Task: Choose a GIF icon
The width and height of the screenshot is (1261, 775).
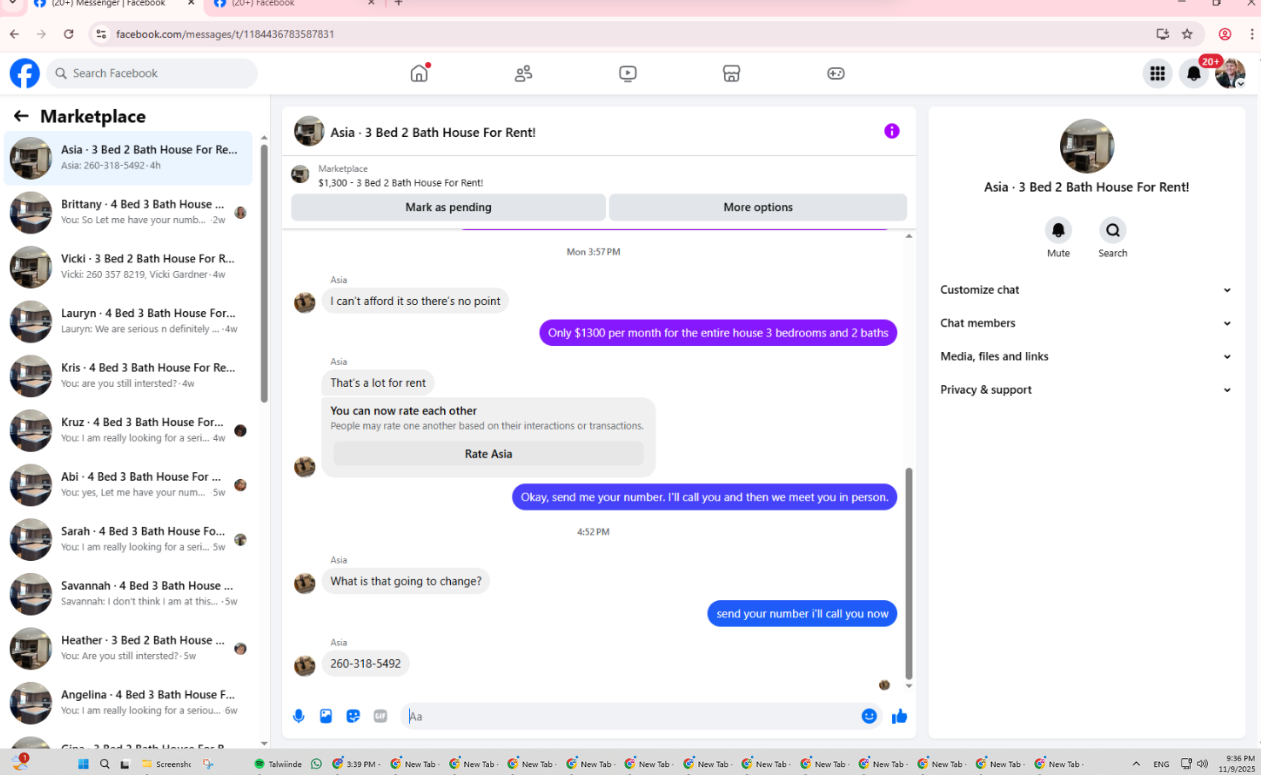Action: (x=380, y=716)
